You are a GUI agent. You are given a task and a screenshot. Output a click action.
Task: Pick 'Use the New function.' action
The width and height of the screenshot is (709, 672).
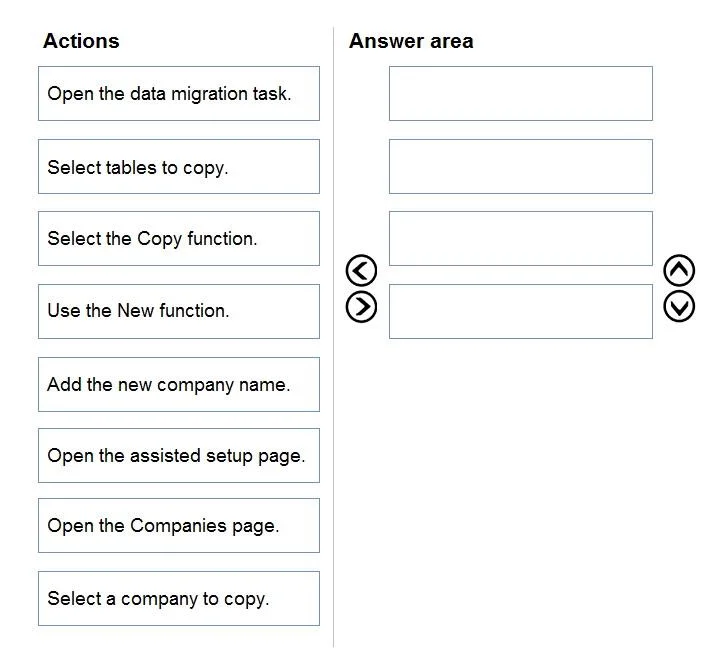click(179, 311)
